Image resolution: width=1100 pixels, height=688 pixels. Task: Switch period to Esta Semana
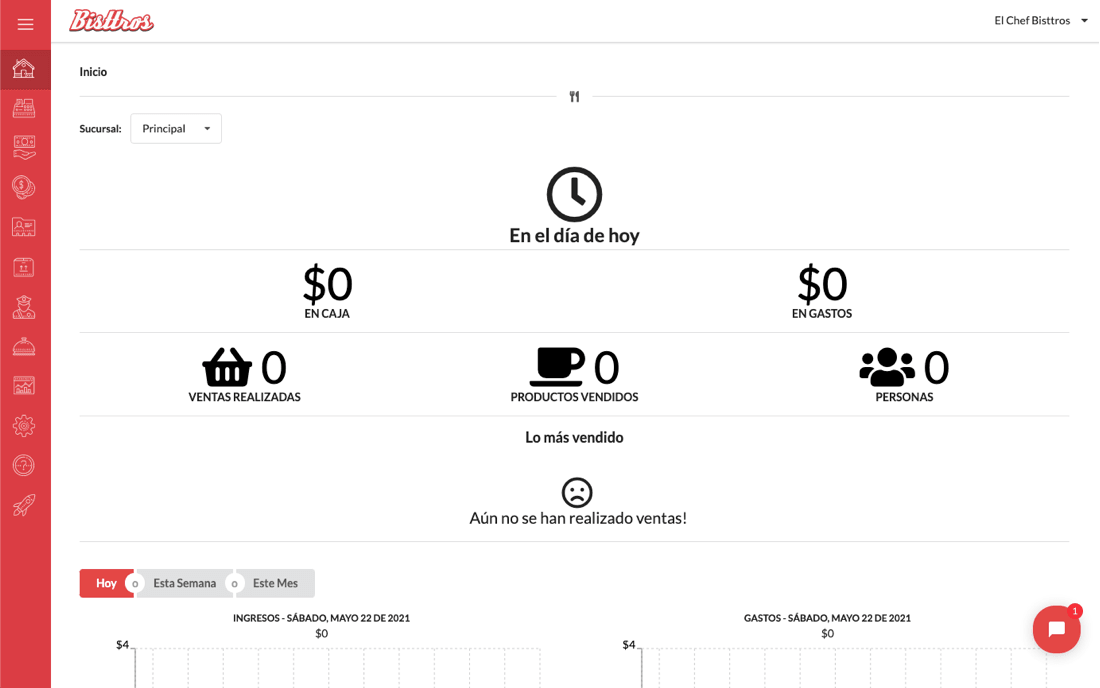185,584
